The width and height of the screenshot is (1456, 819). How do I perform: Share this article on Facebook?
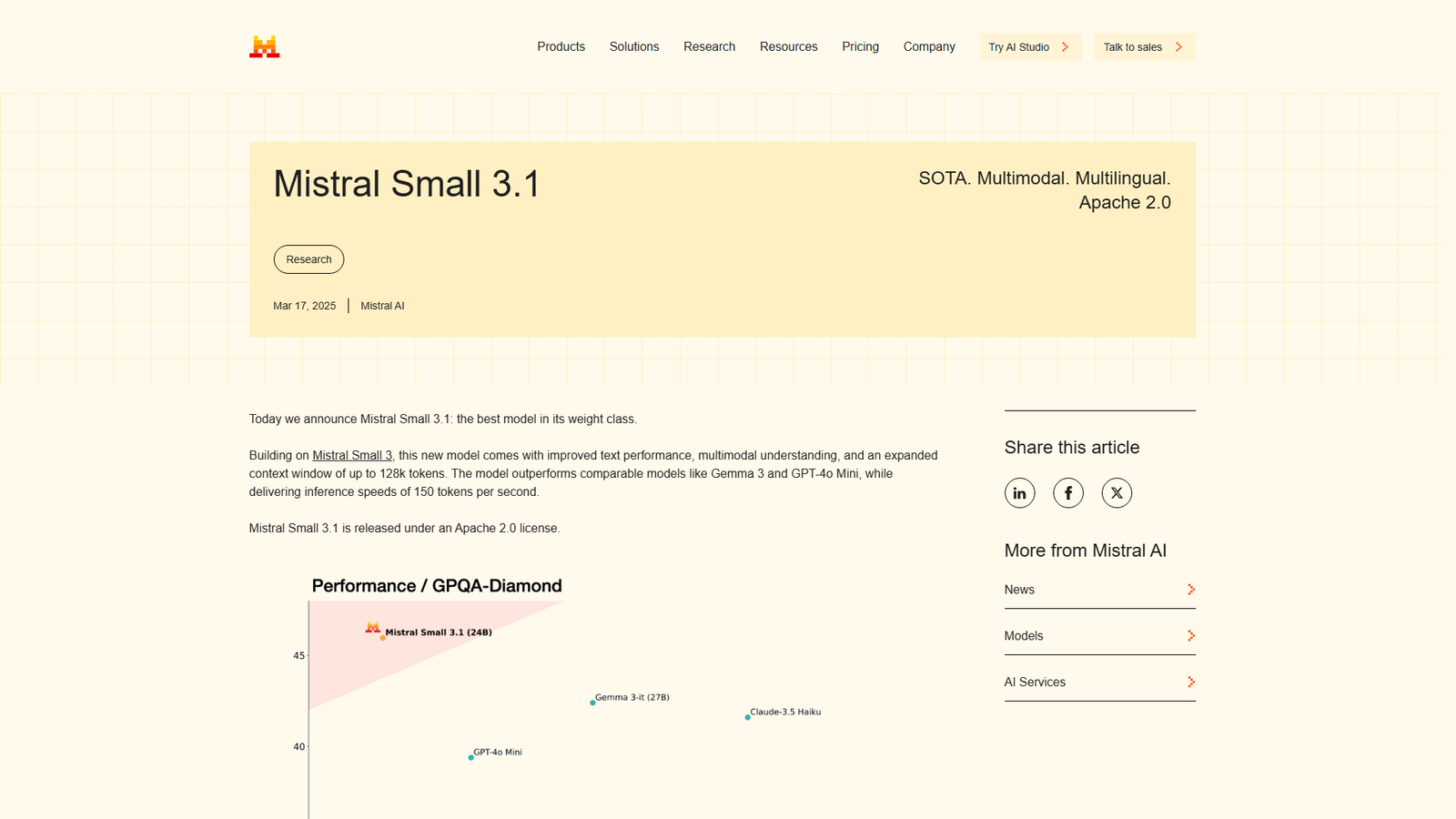pos(1067,492)
